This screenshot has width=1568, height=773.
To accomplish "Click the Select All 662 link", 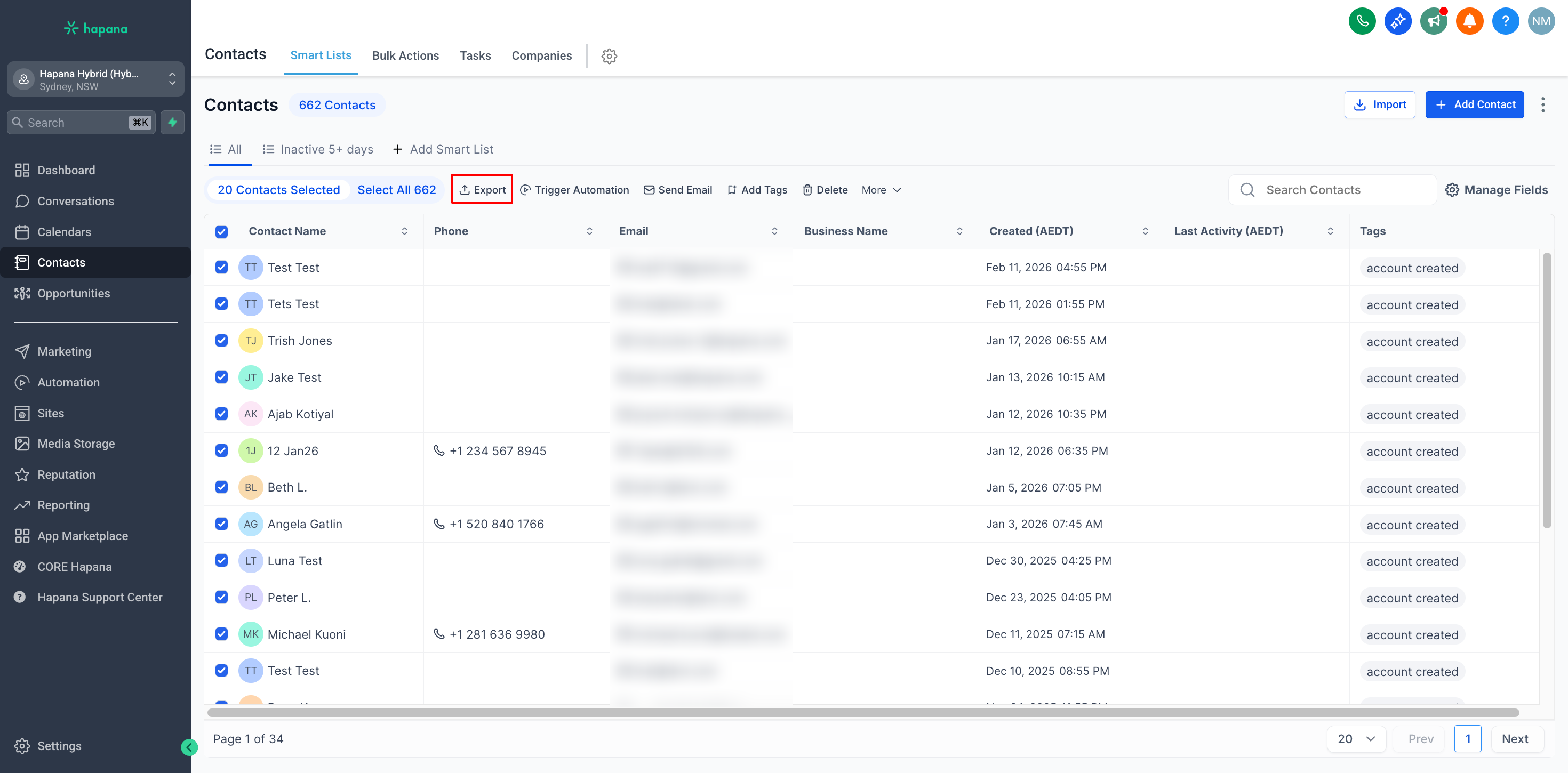I will click(x=396, y=190).
